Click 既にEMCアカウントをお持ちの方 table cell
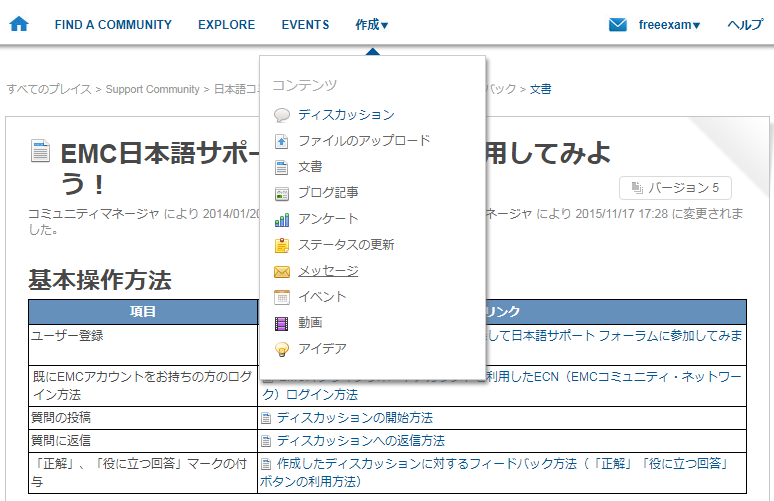 click(143, 386)
